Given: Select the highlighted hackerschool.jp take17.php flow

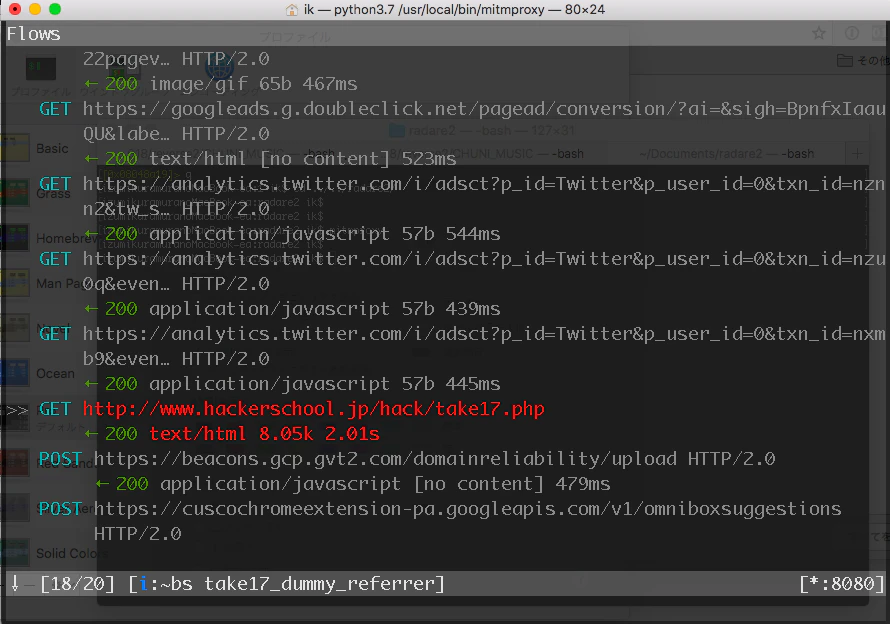Looking at the screenshot, I should [x=291, y=409].
